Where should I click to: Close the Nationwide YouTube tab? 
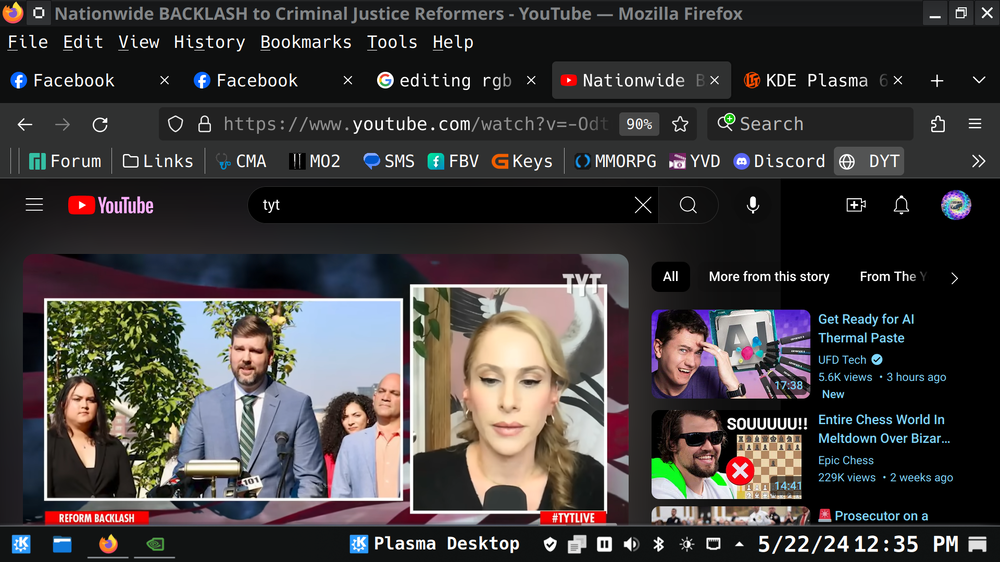click(714, 80)
